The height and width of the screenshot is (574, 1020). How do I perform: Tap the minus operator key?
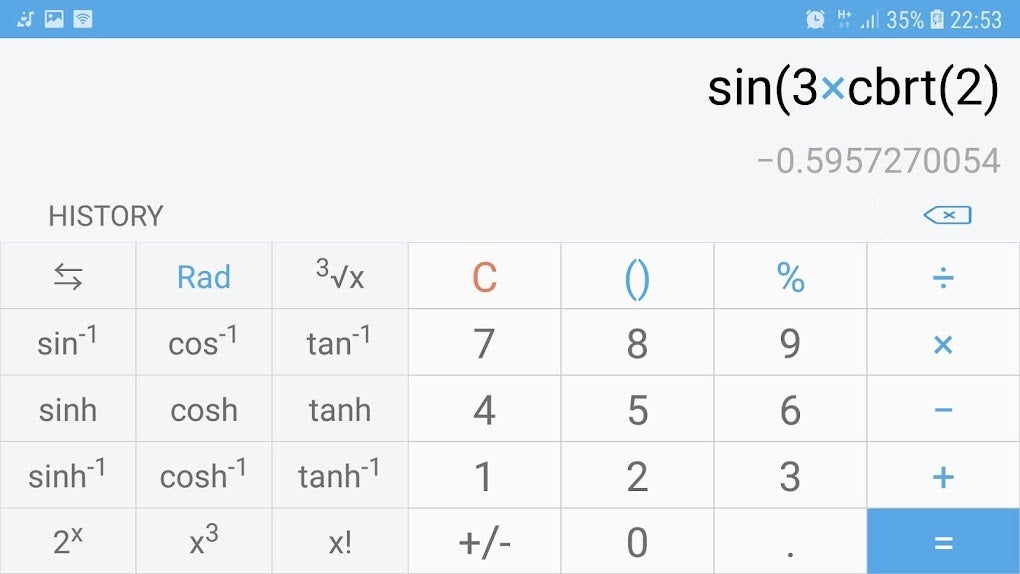[942, 409]
